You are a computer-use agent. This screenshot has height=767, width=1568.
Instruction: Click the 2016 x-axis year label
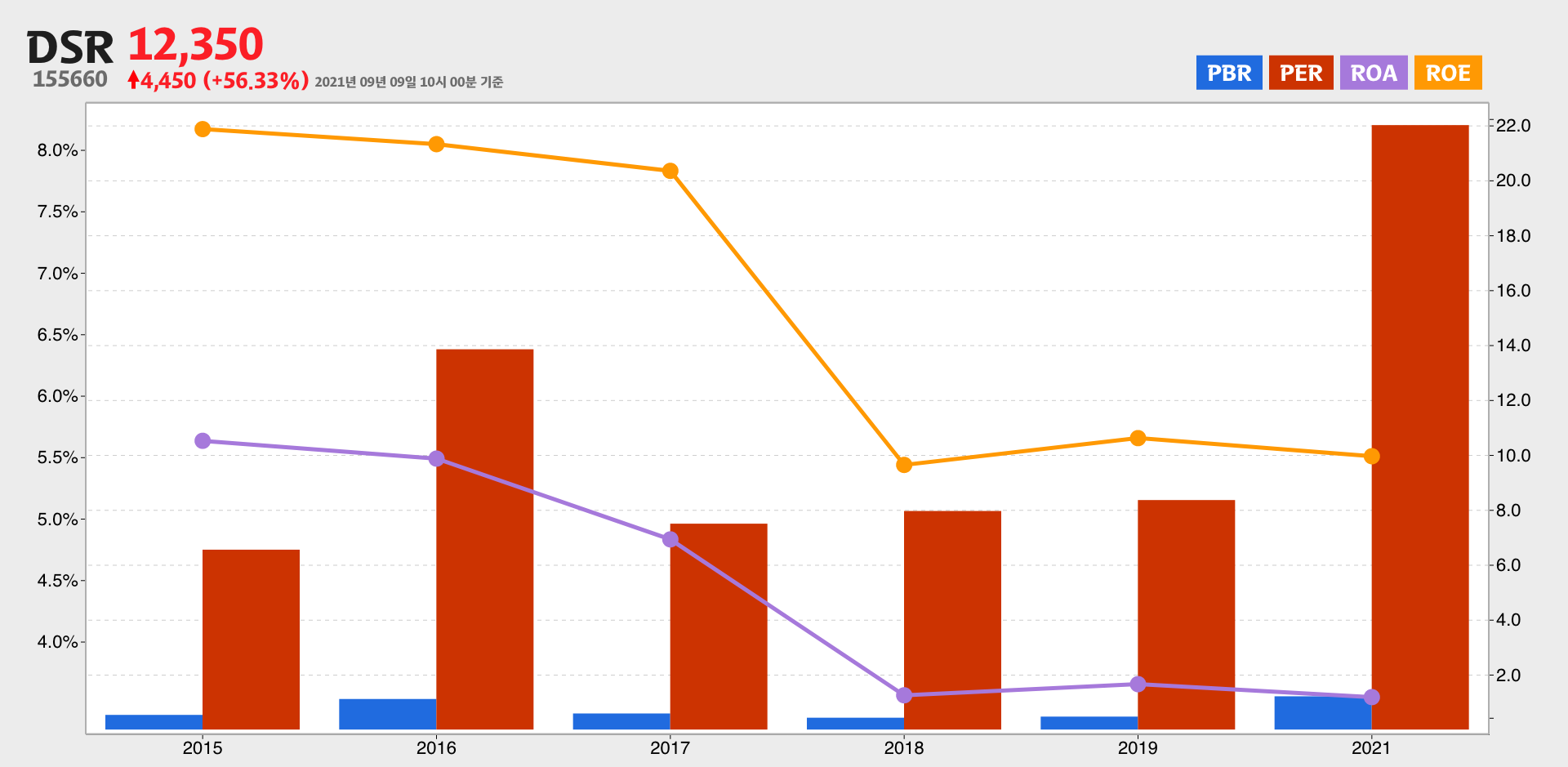point(436,747)
